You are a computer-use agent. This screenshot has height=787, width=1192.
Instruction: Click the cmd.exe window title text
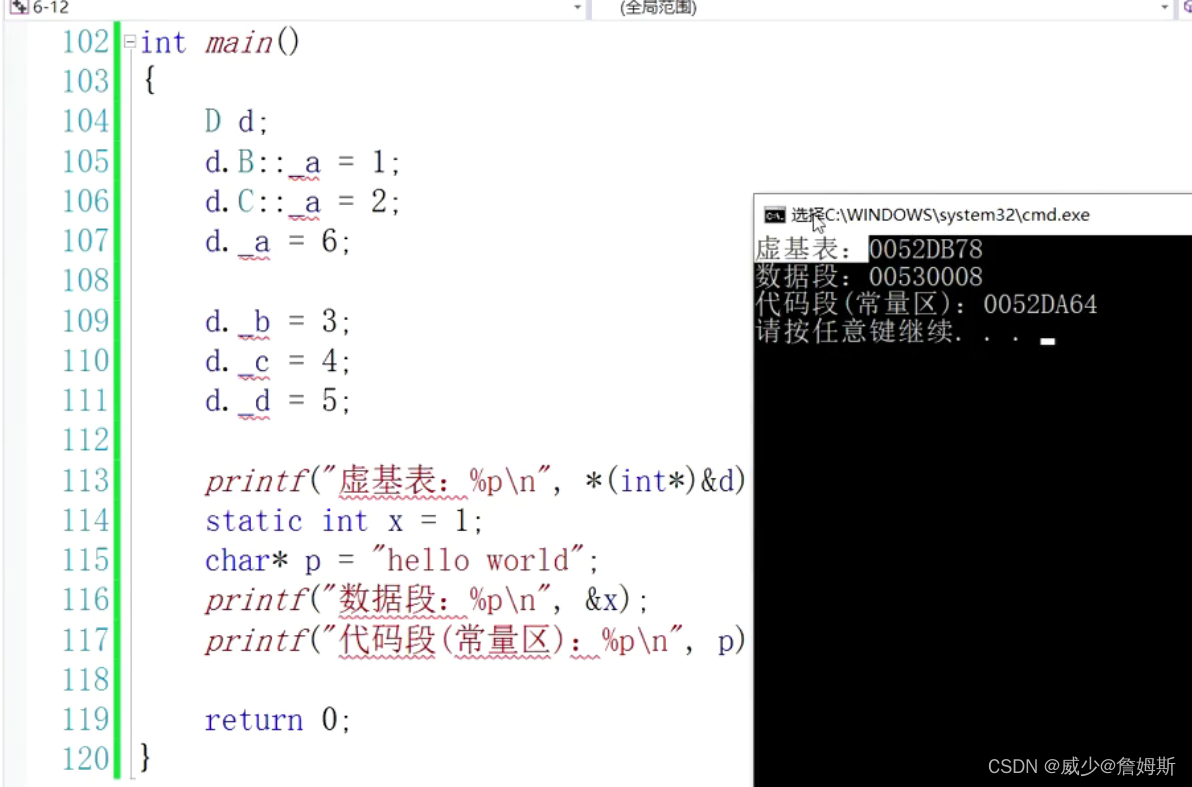point(940,215)
